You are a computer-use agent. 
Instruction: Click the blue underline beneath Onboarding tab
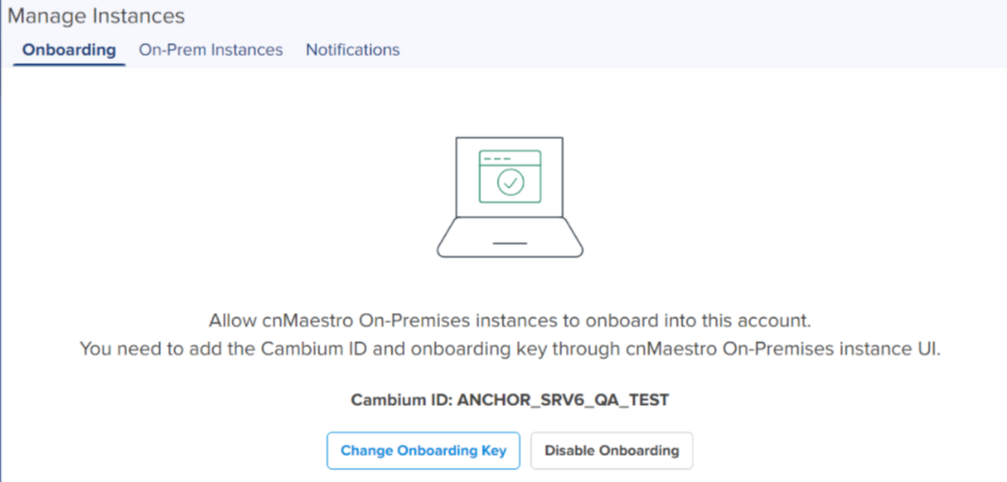[x=69, y=65]
